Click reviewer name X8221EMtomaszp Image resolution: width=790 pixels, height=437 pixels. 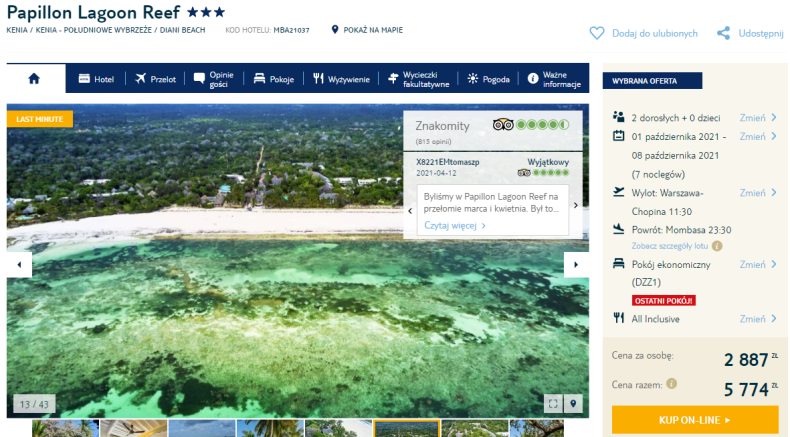447,162
